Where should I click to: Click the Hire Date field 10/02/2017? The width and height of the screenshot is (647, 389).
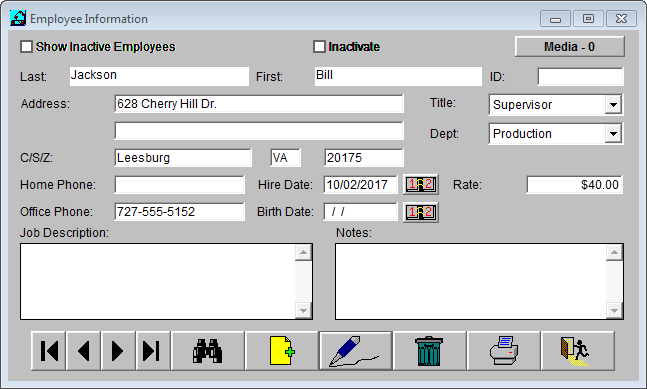[x=361, y=184]
